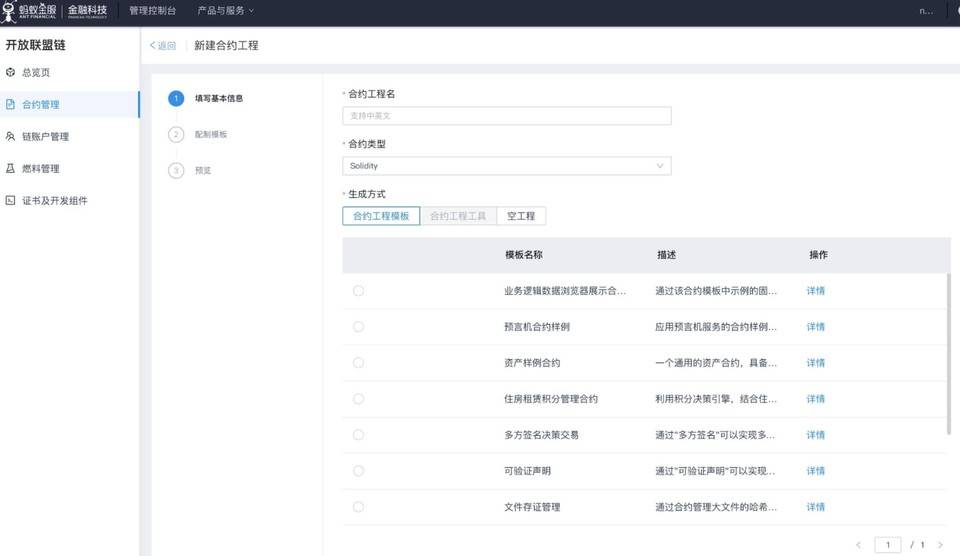Click the 可验证声明 template name
Viewport: 960px width, 556px height.
coord(527,471)
